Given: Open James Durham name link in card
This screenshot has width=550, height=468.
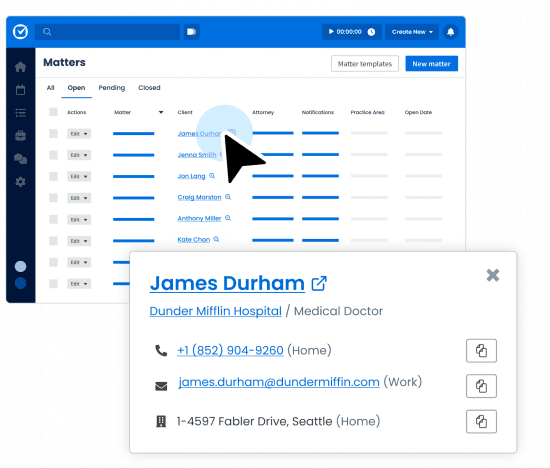Looking at the screenshot, I should click(227, 283).
